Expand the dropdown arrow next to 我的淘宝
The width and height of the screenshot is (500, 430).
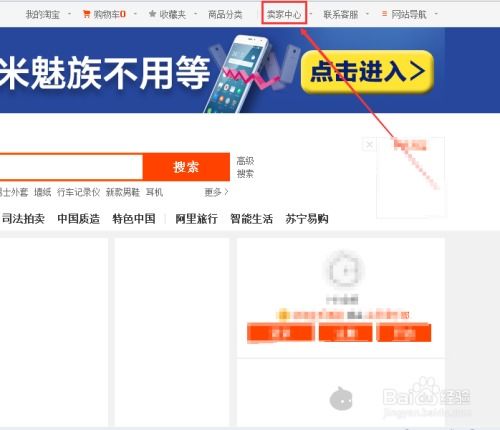(69, 14)
